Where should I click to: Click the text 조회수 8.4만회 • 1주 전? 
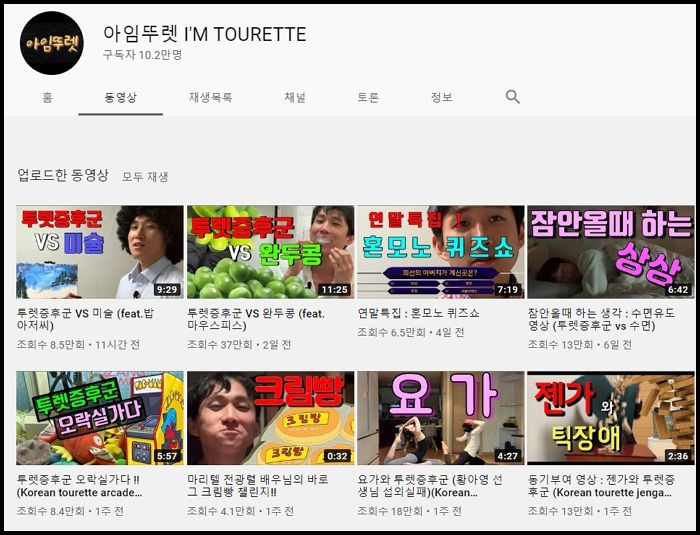point(70,511)
